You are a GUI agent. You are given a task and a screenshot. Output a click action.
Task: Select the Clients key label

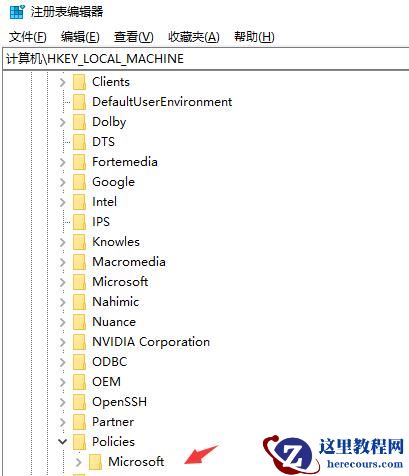pyautogui.click(x=111, y=82)
